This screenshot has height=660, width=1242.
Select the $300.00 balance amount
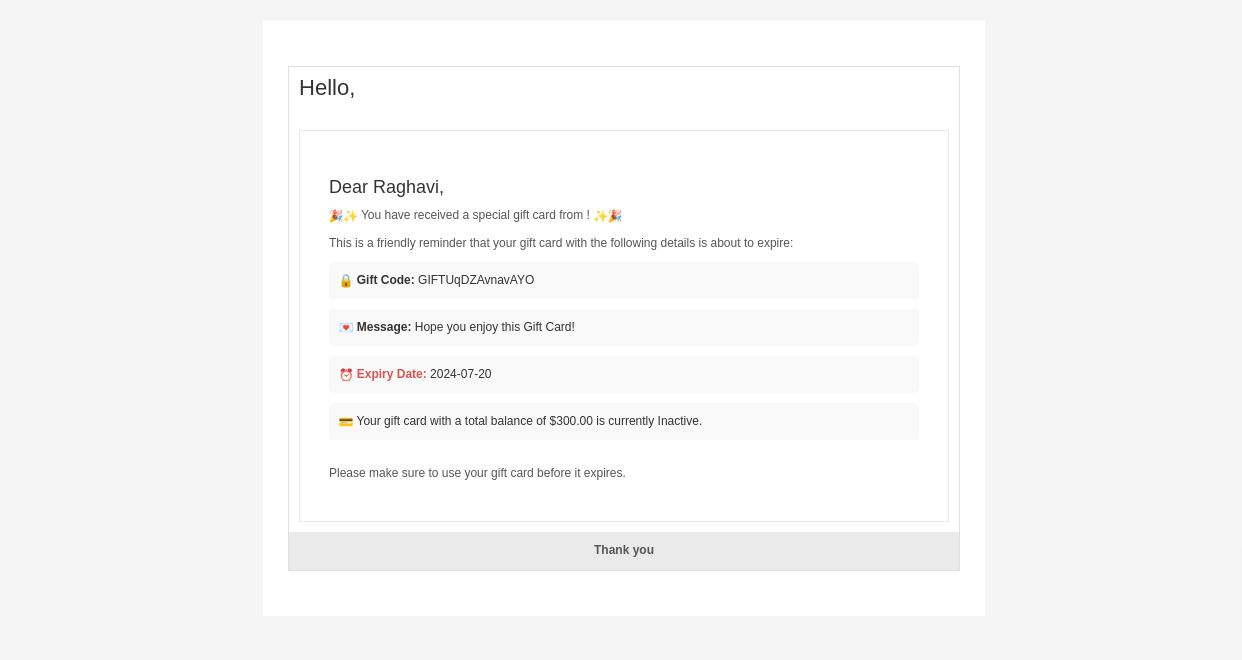coord(571,421)
